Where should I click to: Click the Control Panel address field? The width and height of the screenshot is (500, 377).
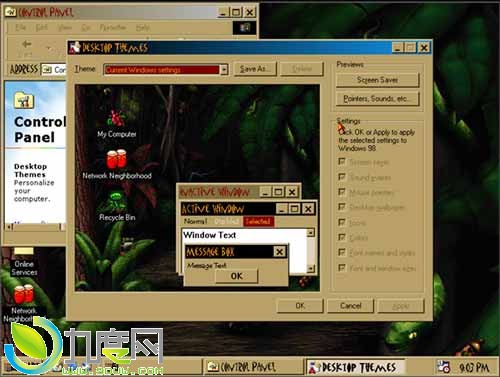coord(53,70)
